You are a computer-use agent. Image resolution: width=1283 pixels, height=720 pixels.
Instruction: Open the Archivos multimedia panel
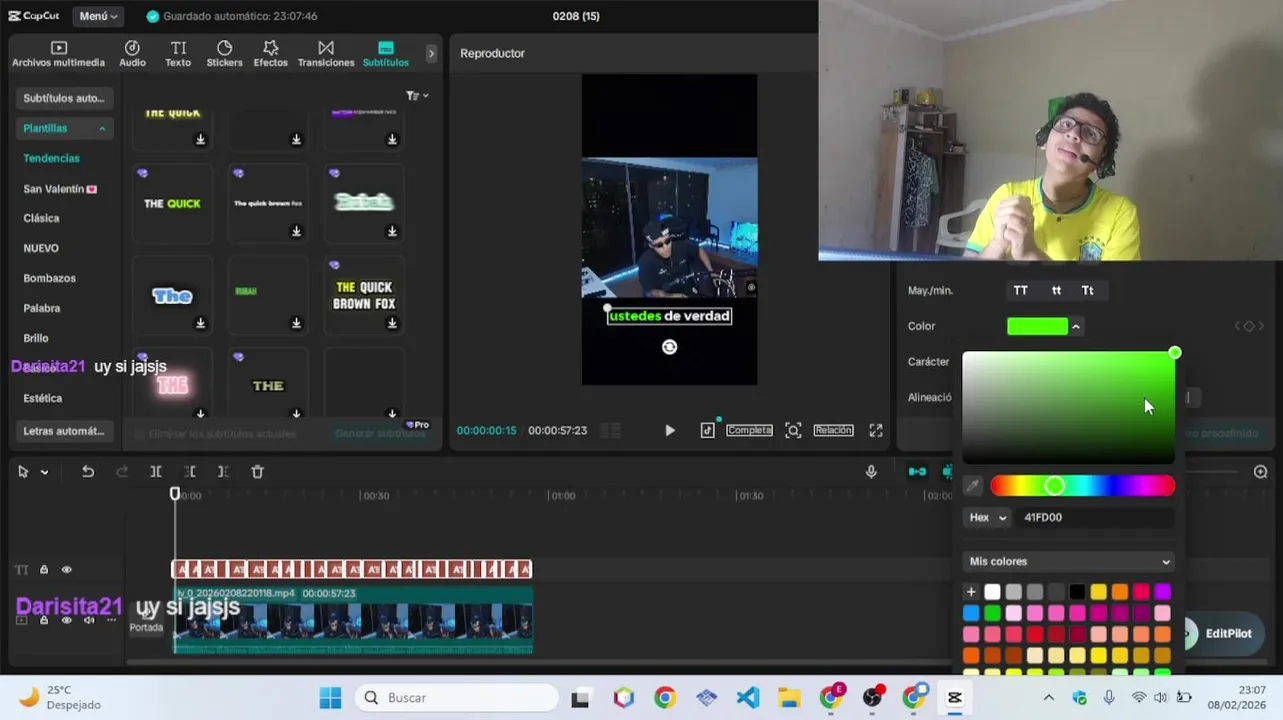click(58, 54)
